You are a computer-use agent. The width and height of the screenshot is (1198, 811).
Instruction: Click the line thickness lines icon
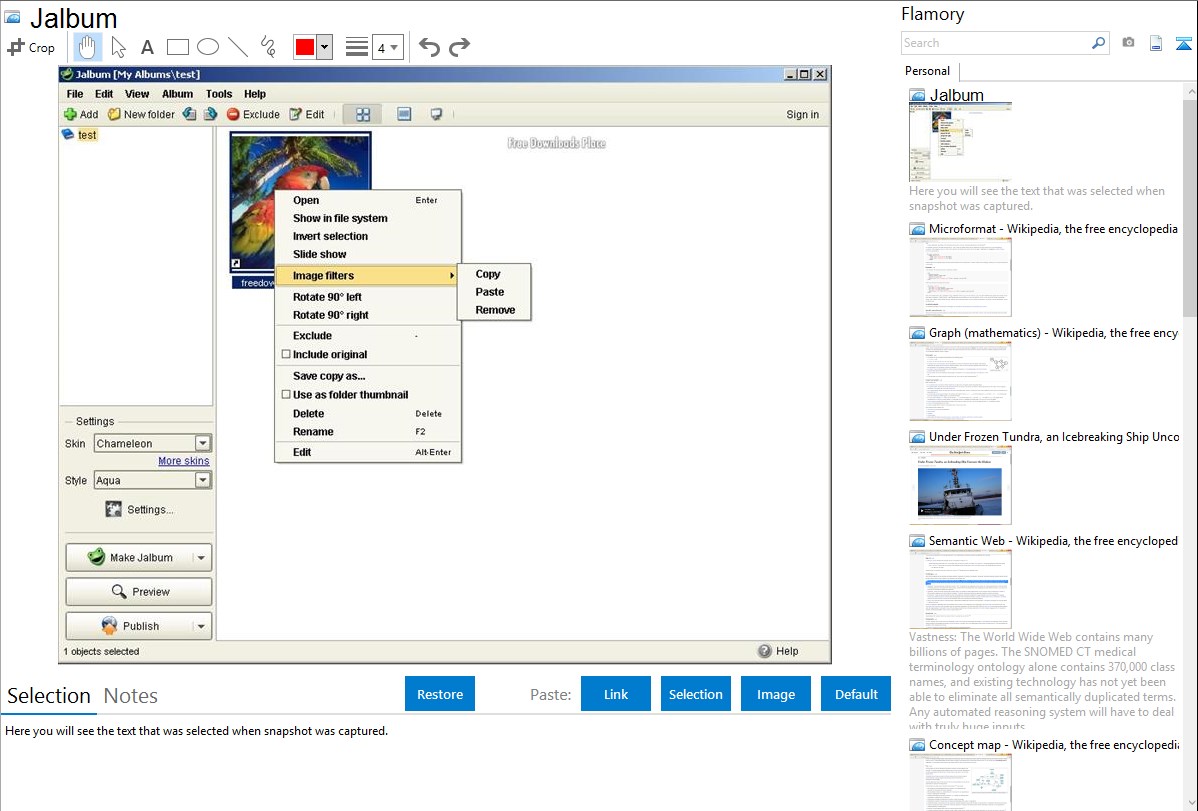[357, 47]
